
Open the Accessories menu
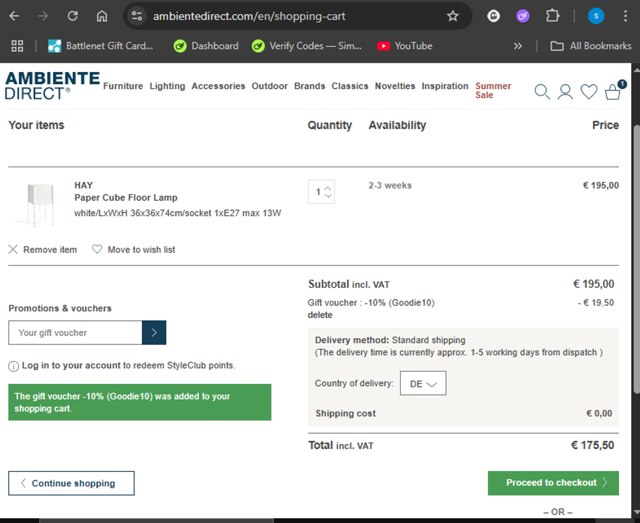click(218, 86)
